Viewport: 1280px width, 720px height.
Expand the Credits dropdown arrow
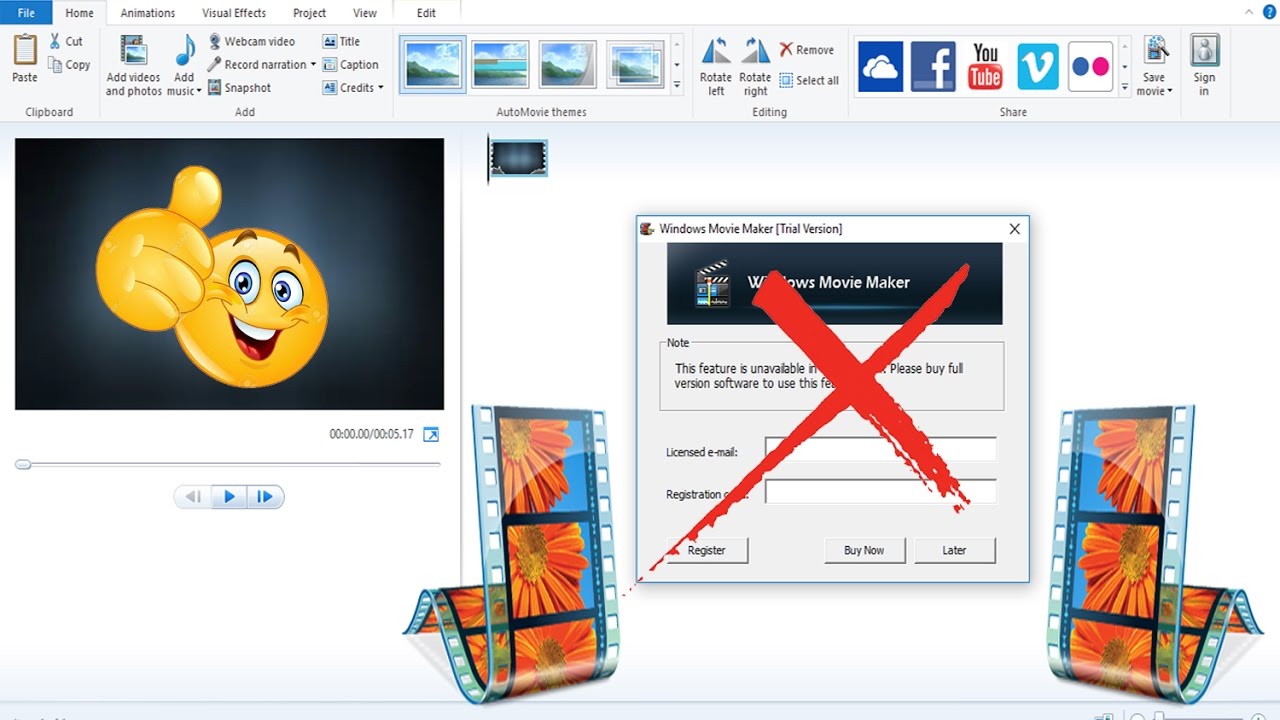(381, 88)
